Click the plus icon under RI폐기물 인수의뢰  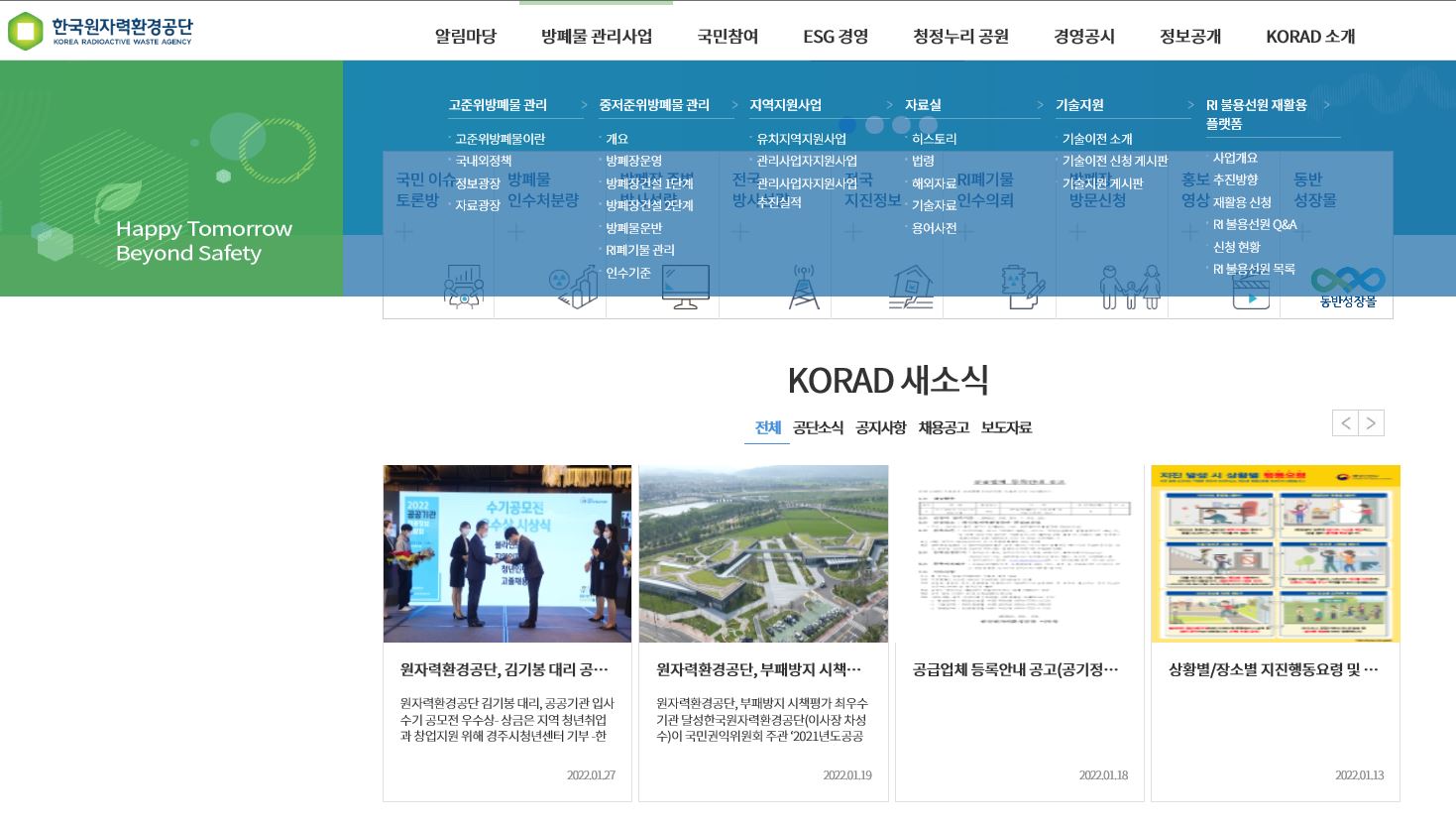965,233
